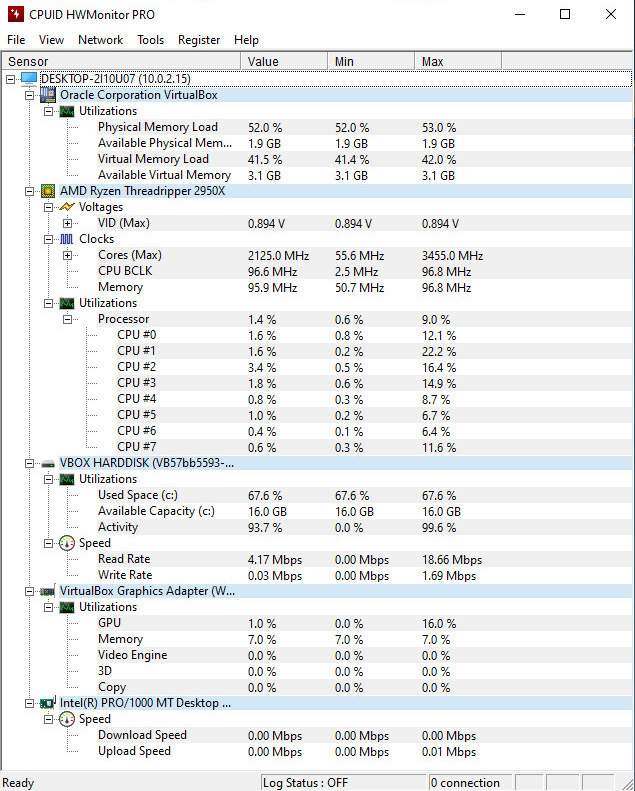The width and height of the screenshot is (635, 791).
Task: Click the HWMonitor PRO app icon in title bar
Action: pyautogui.click(x=13, y=14)
